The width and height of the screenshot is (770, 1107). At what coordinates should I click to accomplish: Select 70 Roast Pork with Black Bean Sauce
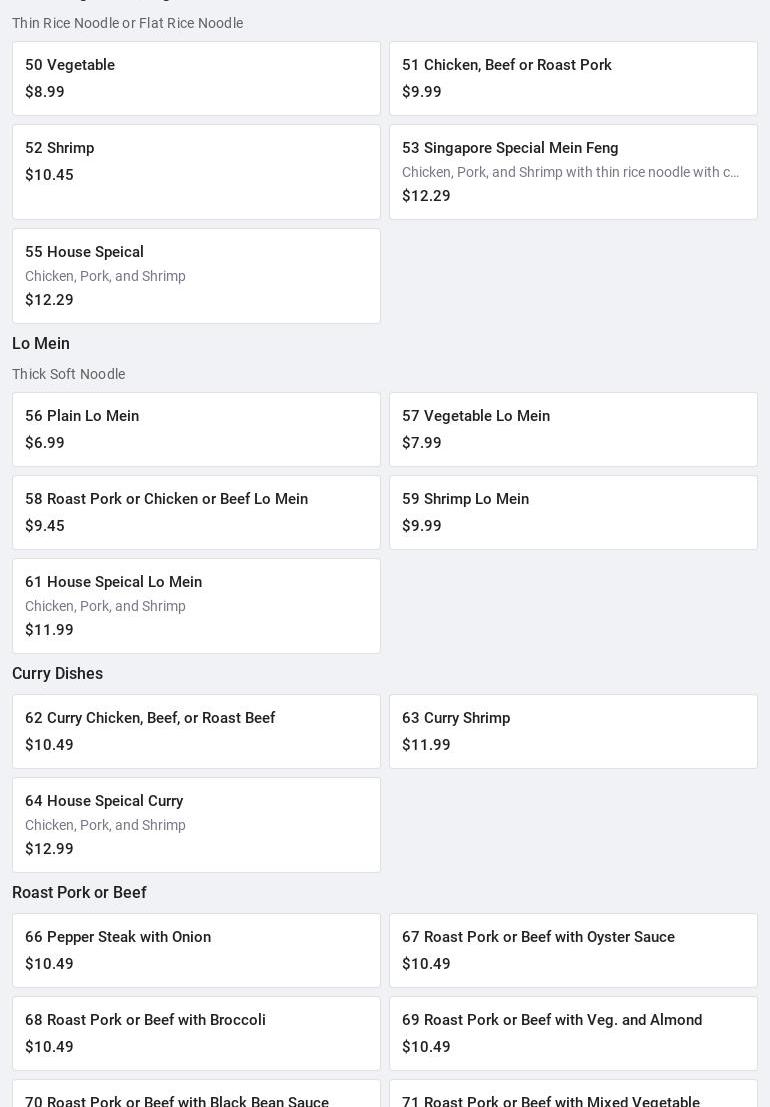[196, 1096]
